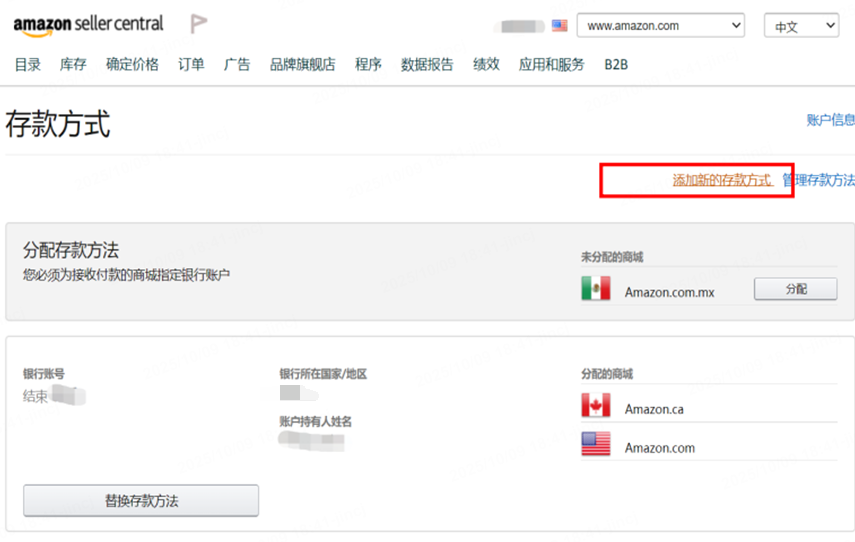Click the 未分配的商城 label
The height and width of the screenshot is (542, 855).
click(x=612, y=257)
